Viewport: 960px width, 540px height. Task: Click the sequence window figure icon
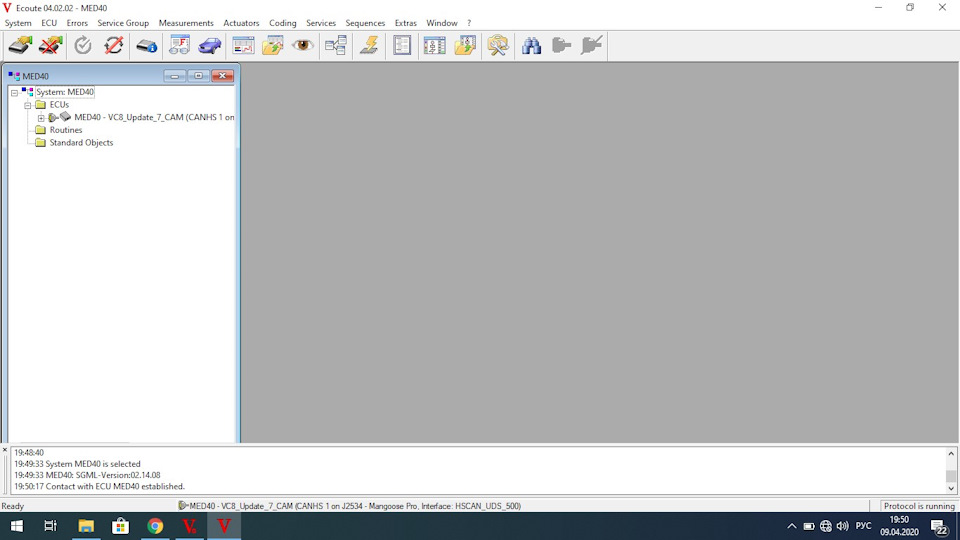click(435, 45)
